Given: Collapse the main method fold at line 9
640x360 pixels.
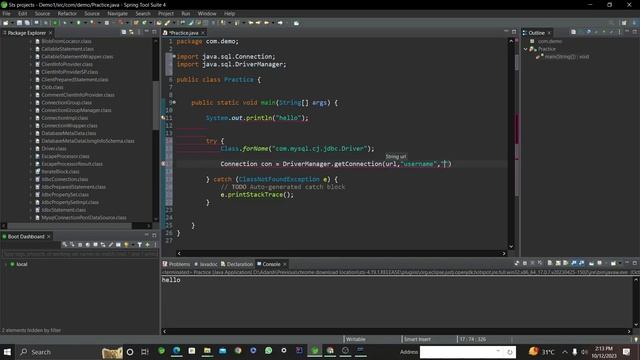Looking at the screenshot, I should [x=174, y=102].
